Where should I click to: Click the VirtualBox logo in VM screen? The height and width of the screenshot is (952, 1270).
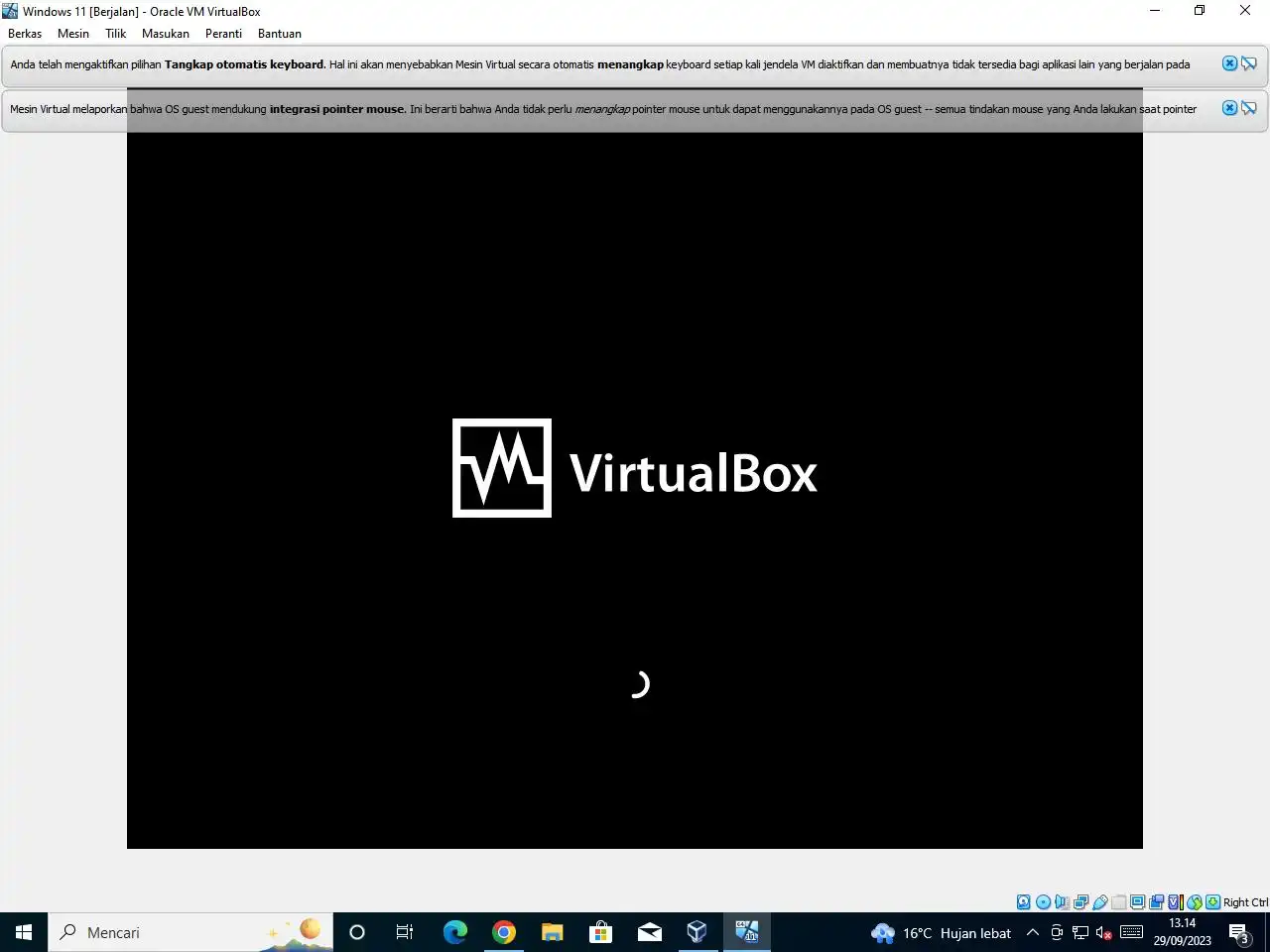pyautogui.click(x=635, y=468)
